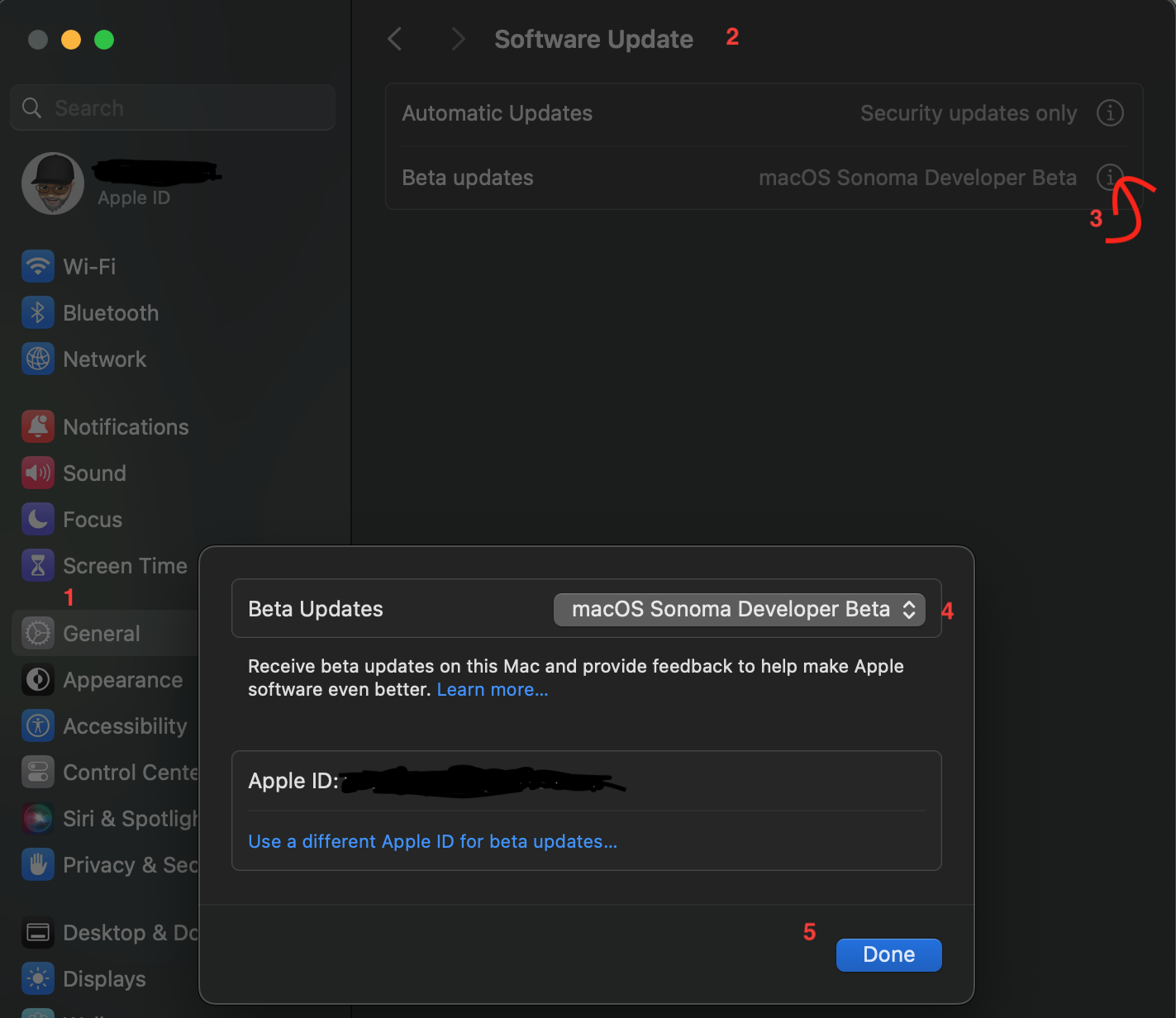Click the Done button
Image resolution: width=1176 pixels, height=1018 pixels.
tap(888, 954)
